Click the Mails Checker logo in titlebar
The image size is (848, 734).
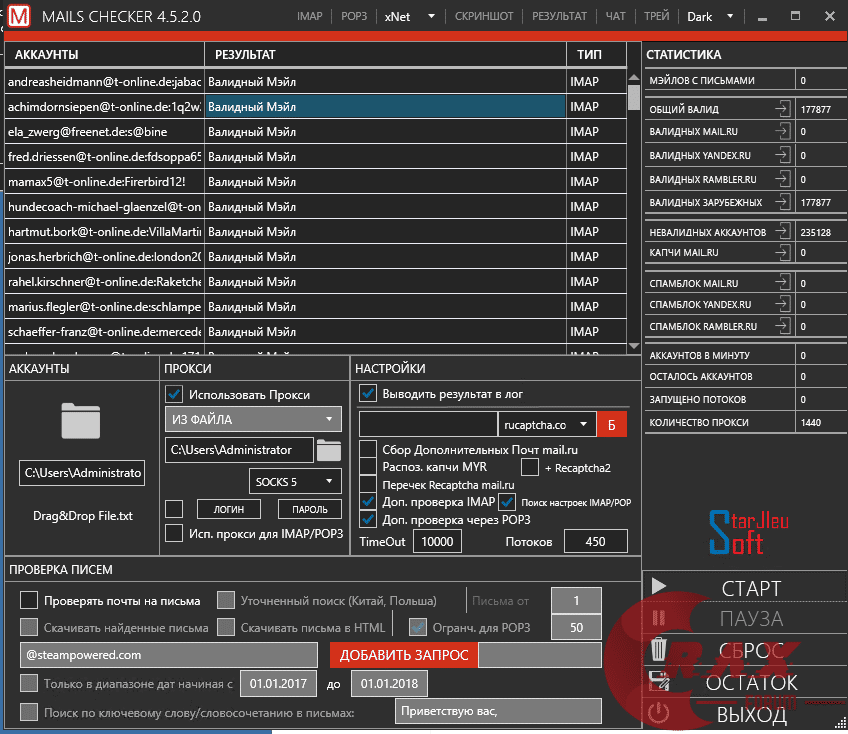(x=19, y=15)
